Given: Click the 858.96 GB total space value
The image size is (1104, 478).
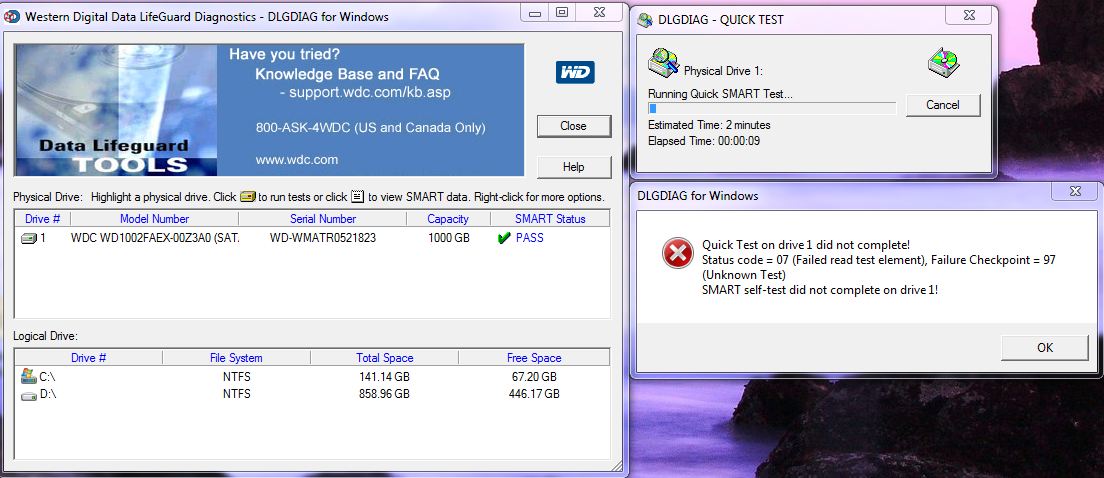Looking at the screenshot, I should [x=384, y=394].
